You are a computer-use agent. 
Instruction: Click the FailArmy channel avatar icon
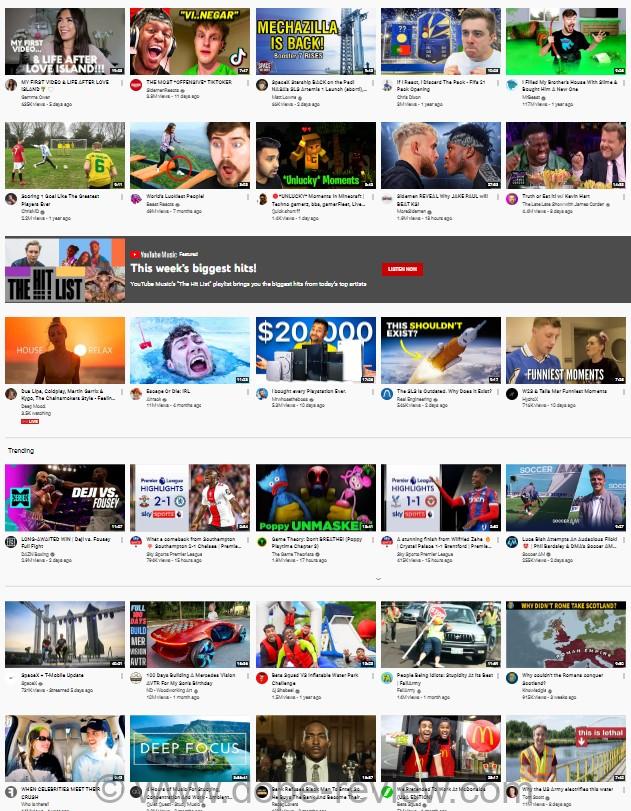pyautogui.click(x=386, y=677)
